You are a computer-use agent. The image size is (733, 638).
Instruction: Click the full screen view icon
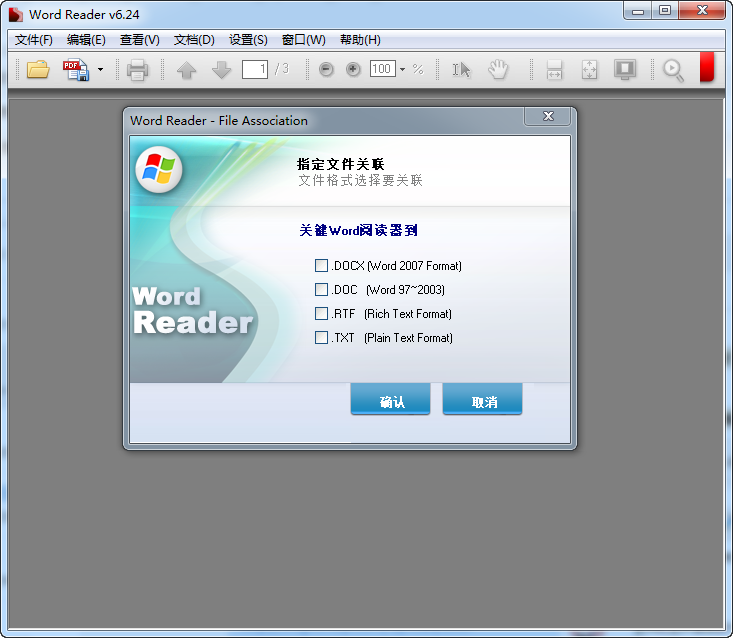[625, 69]
